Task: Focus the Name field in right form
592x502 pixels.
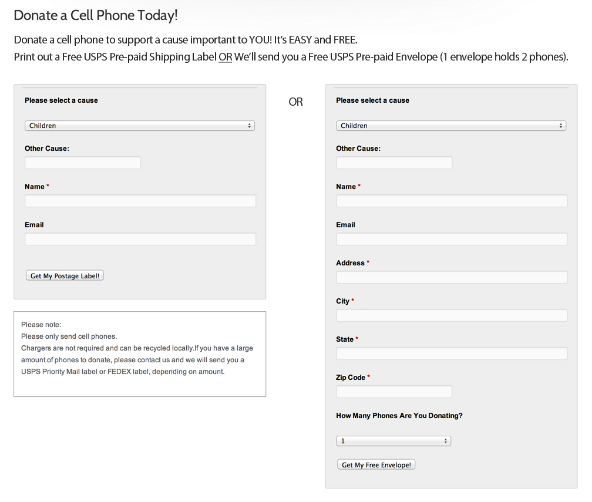Action: pos(452,201)
